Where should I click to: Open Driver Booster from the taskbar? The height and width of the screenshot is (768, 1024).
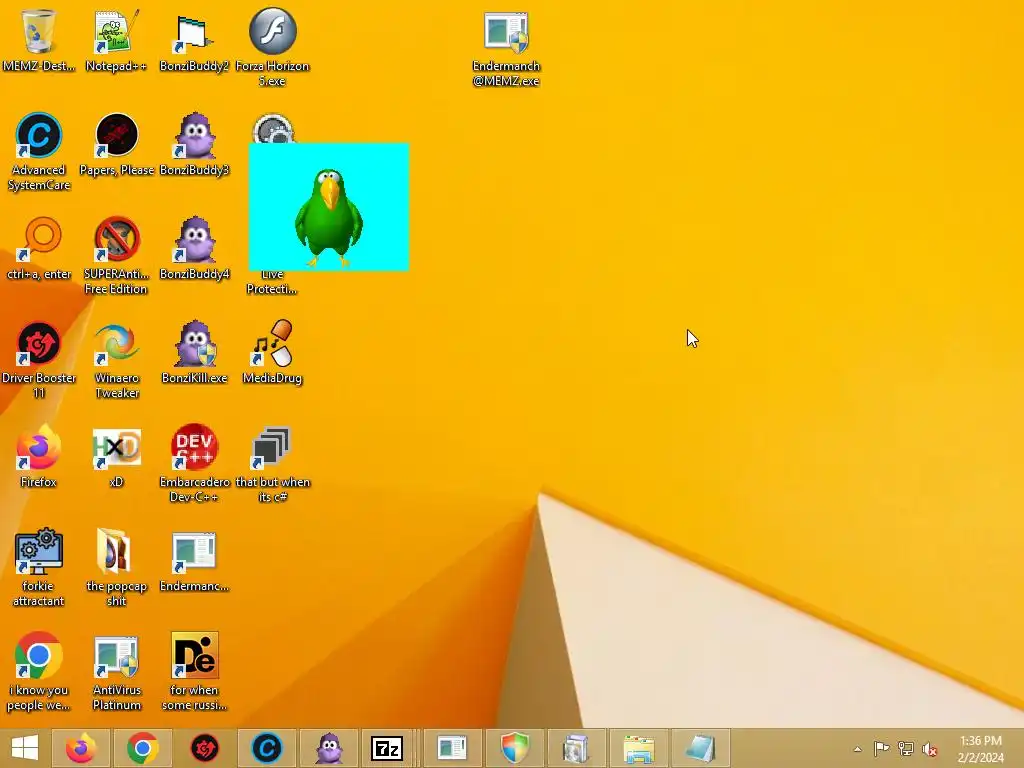(204, 748)
